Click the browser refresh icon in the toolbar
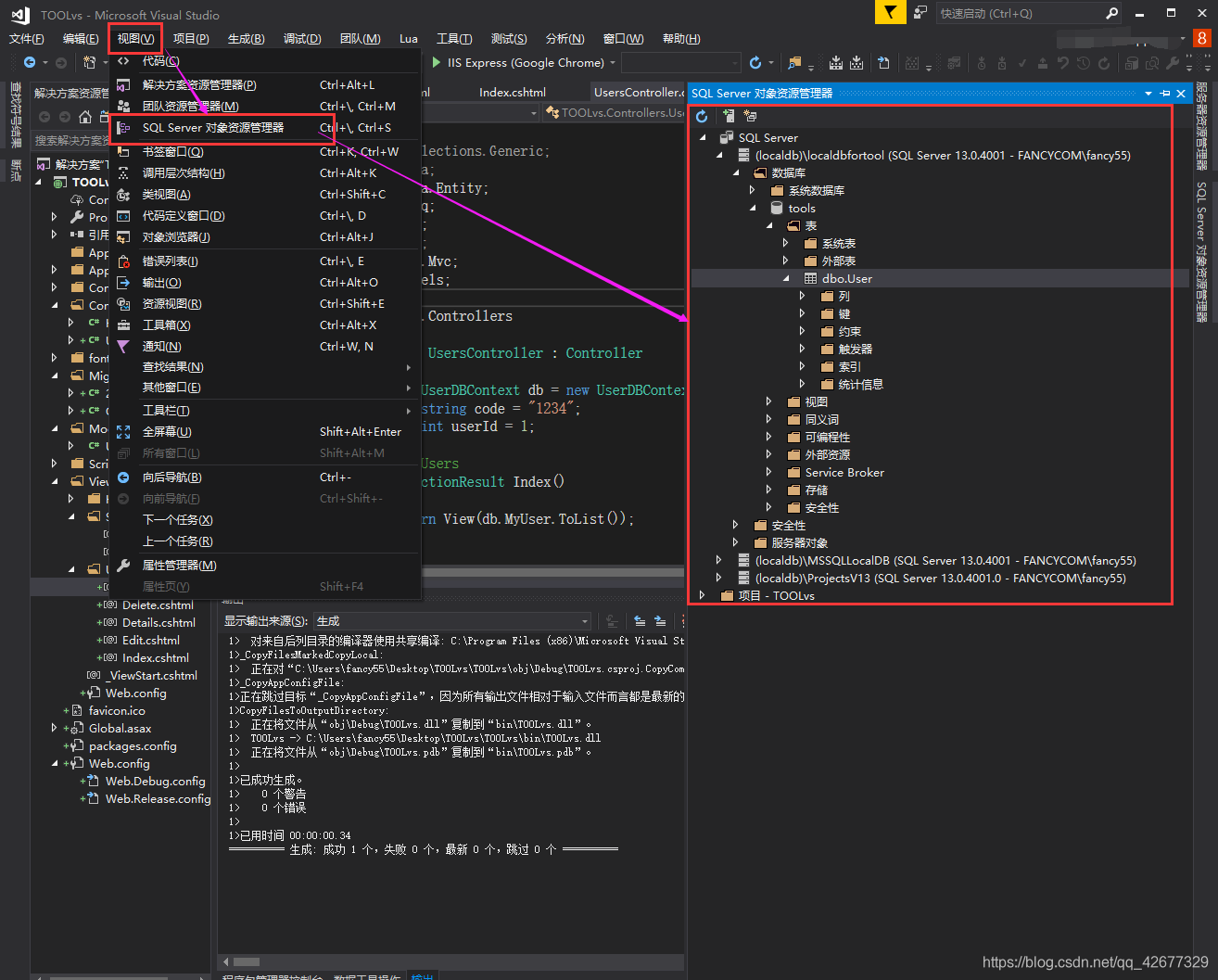This screenshot has height=980, width=1218. coord(755,63)
